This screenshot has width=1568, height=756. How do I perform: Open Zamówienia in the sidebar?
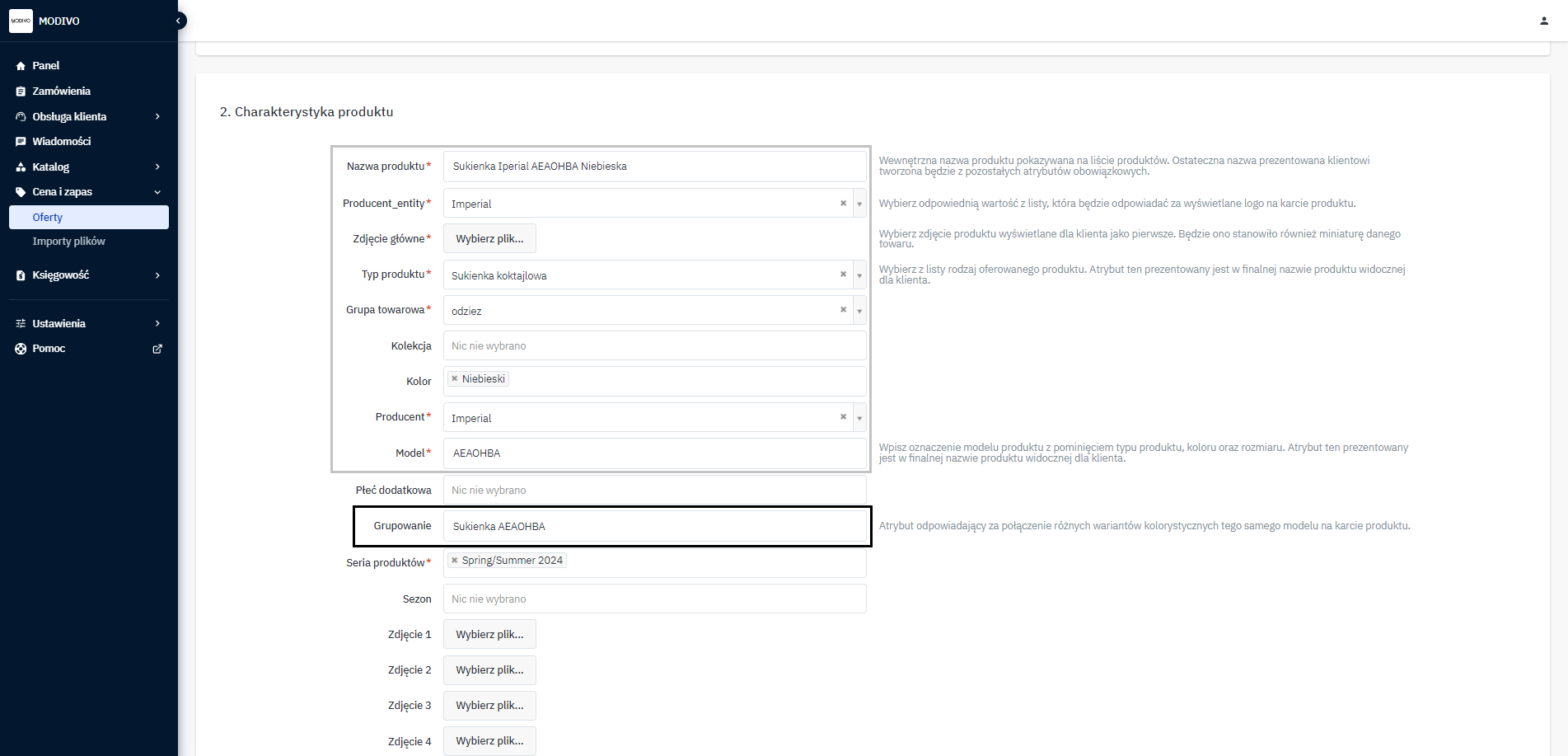62,91
